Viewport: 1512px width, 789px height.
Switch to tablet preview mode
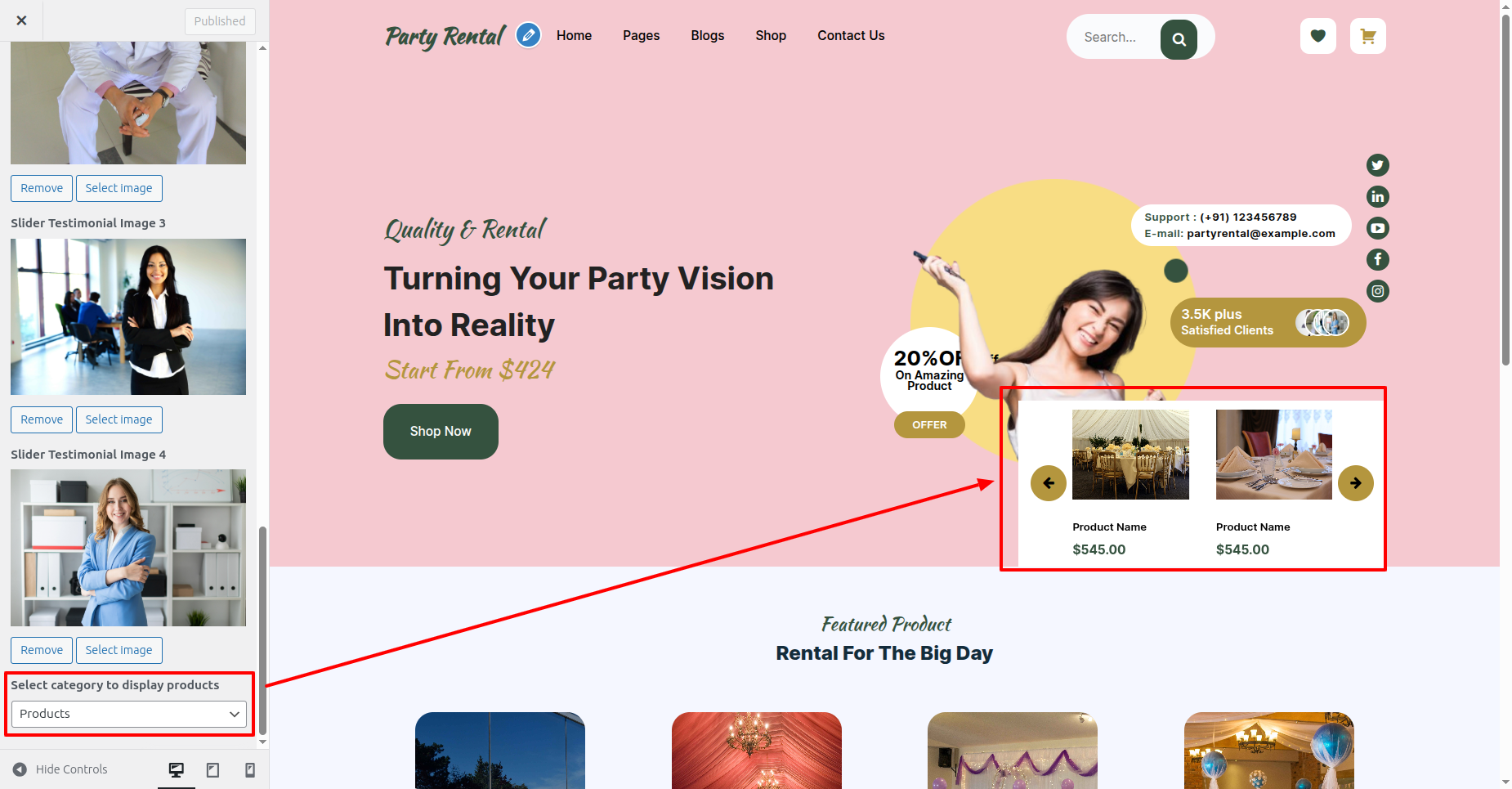(x=212, y=769)
